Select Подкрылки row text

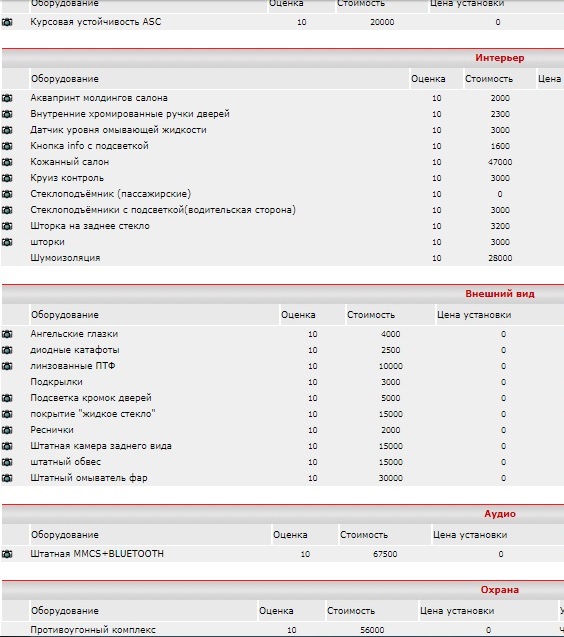point(56,382)
